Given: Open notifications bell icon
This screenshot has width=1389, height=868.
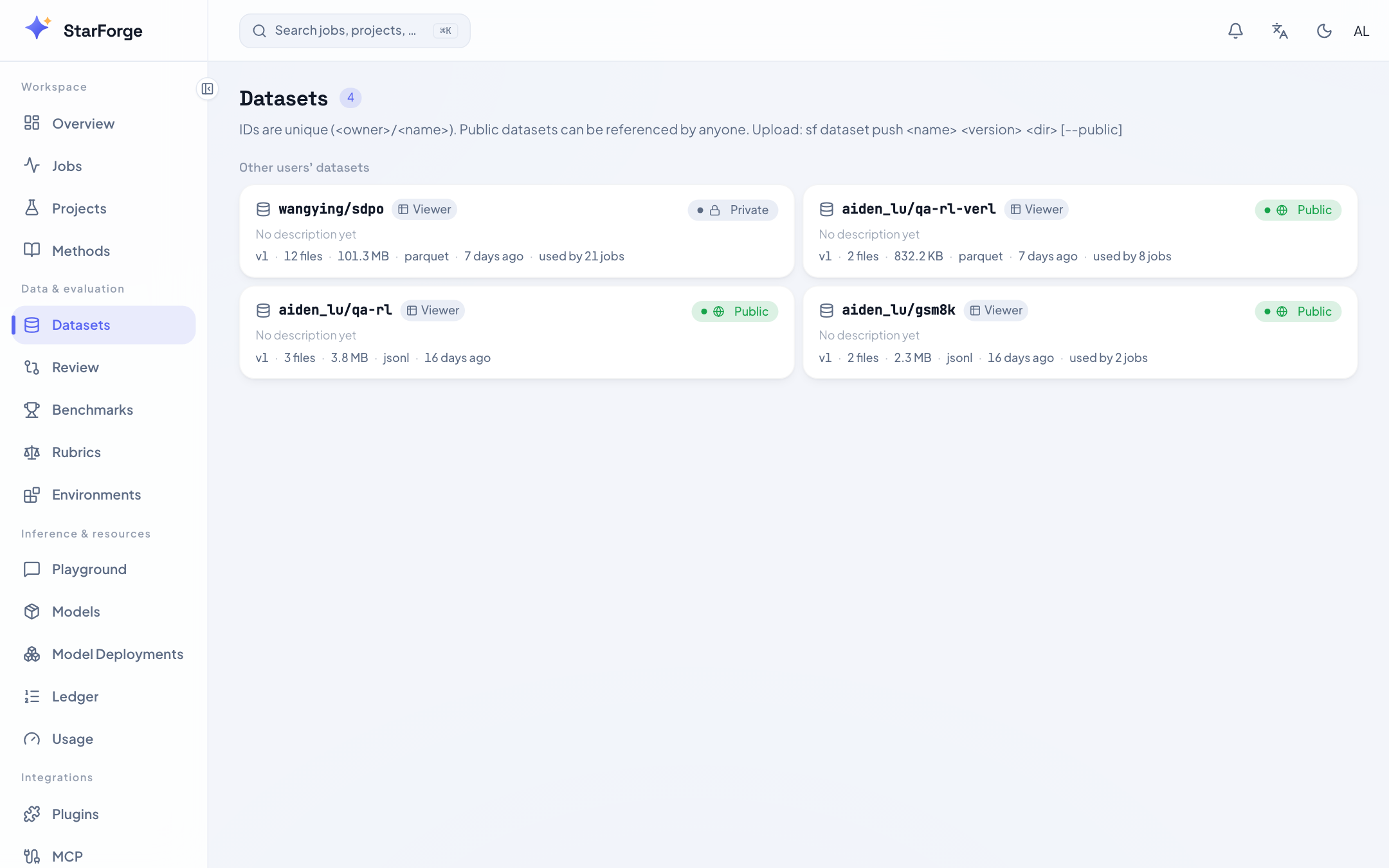Looking at the screenshot, I should click(x=1235, y=31).
